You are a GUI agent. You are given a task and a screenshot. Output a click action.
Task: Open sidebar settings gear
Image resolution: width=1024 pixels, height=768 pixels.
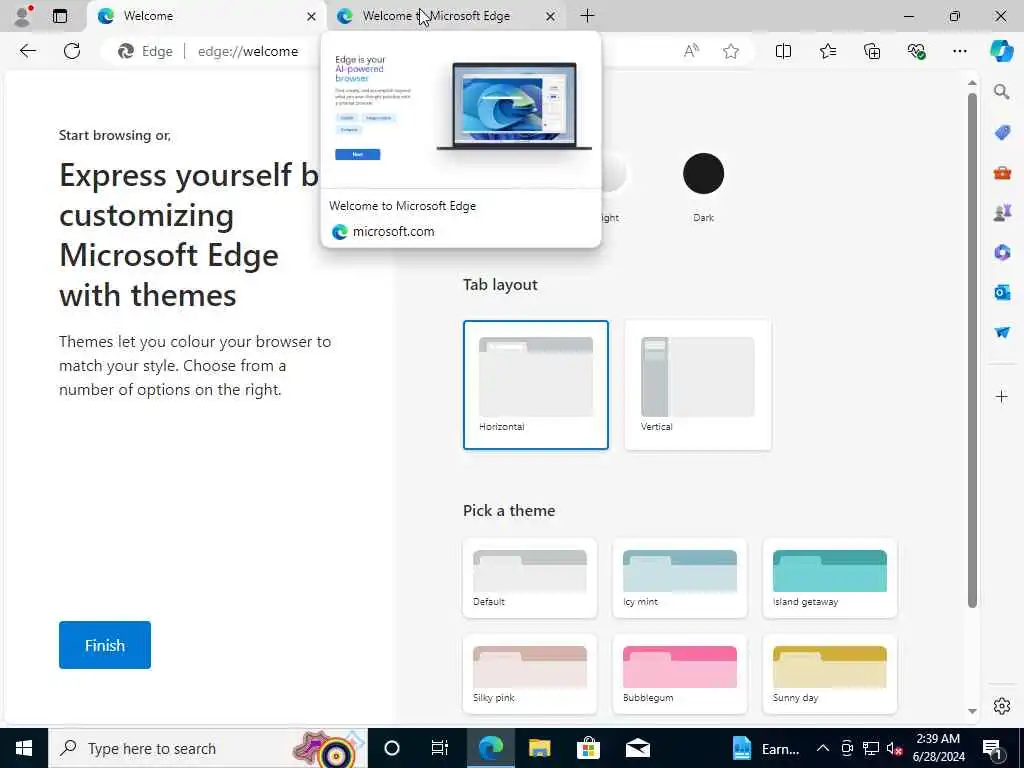coord(1002,706)
